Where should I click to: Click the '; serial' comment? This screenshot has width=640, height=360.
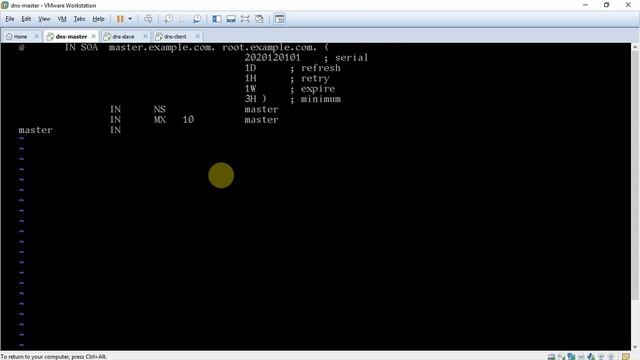click(346, 58)
